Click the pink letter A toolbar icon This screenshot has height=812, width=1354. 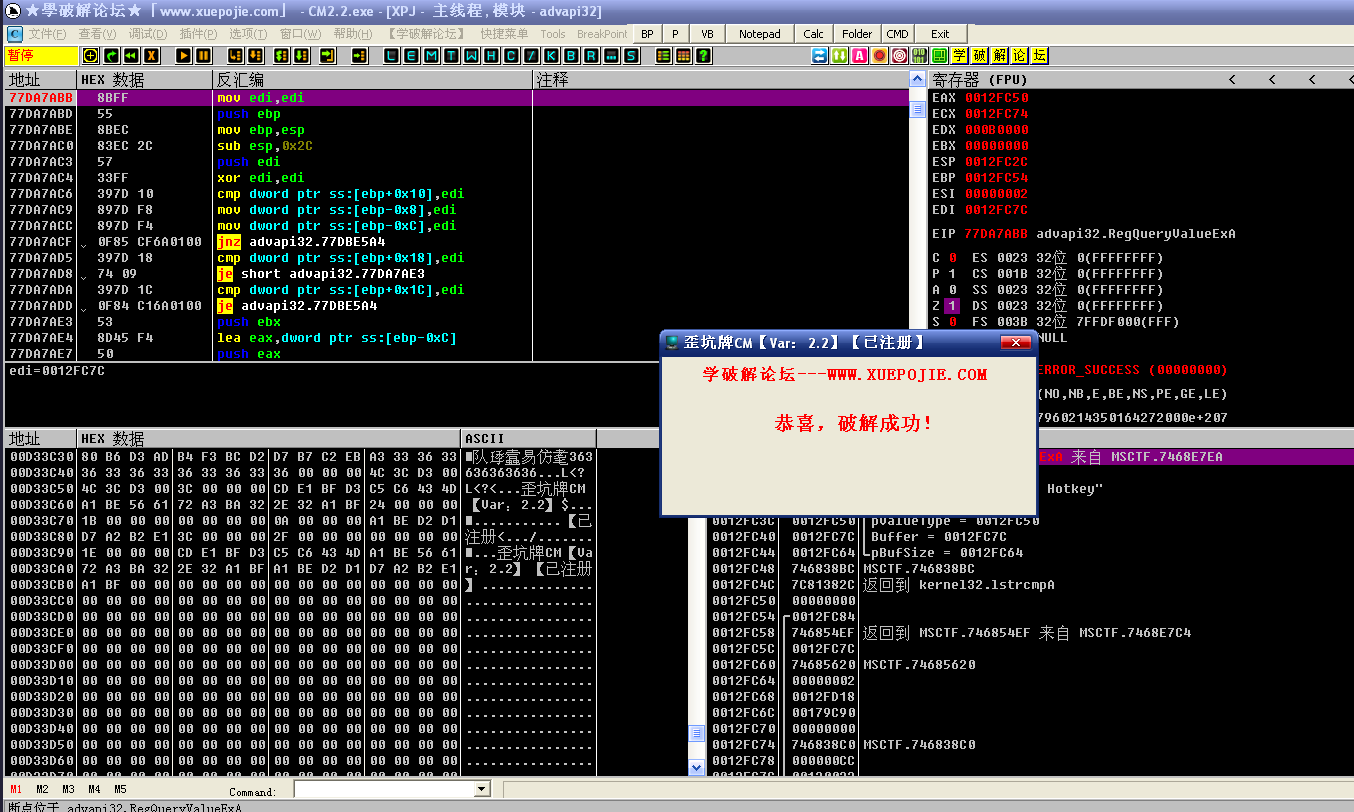click(x=860, y=56)
